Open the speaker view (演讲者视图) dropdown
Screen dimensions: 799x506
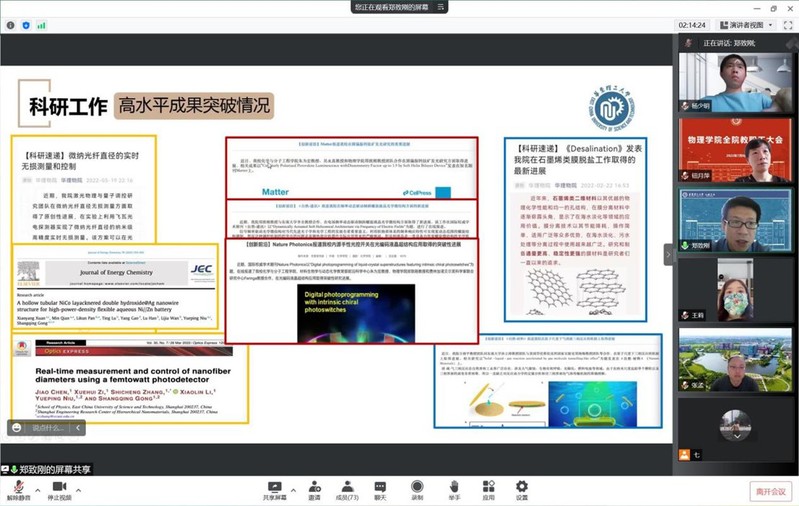741,25
